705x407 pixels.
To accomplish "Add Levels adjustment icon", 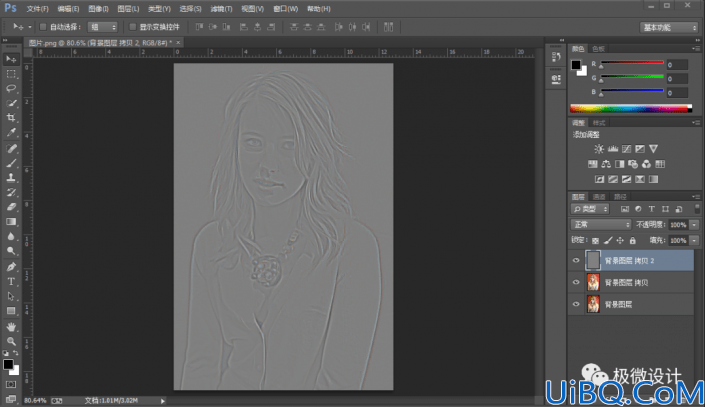I will pos(613,149).
